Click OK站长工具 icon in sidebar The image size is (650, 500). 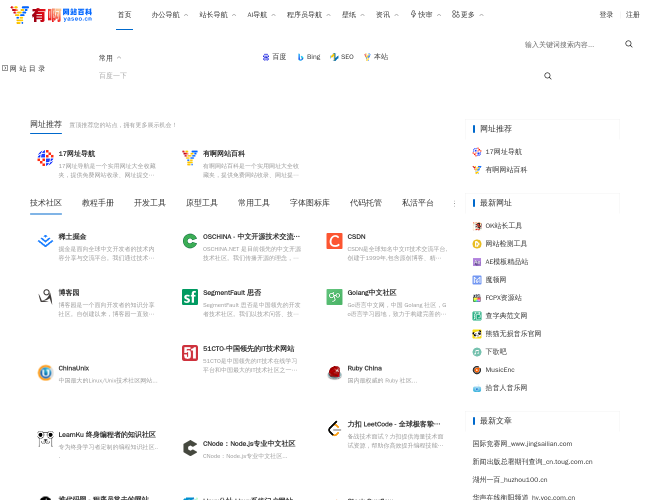click(x=477, y=226)
